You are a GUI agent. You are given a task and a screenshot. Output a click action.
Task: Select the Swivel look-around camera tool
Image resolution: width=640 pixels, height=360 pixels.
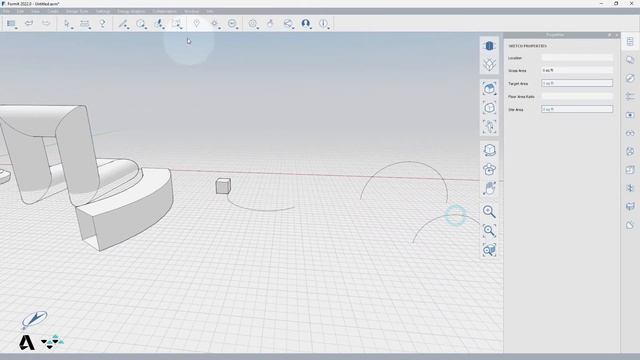pos(489,169)
